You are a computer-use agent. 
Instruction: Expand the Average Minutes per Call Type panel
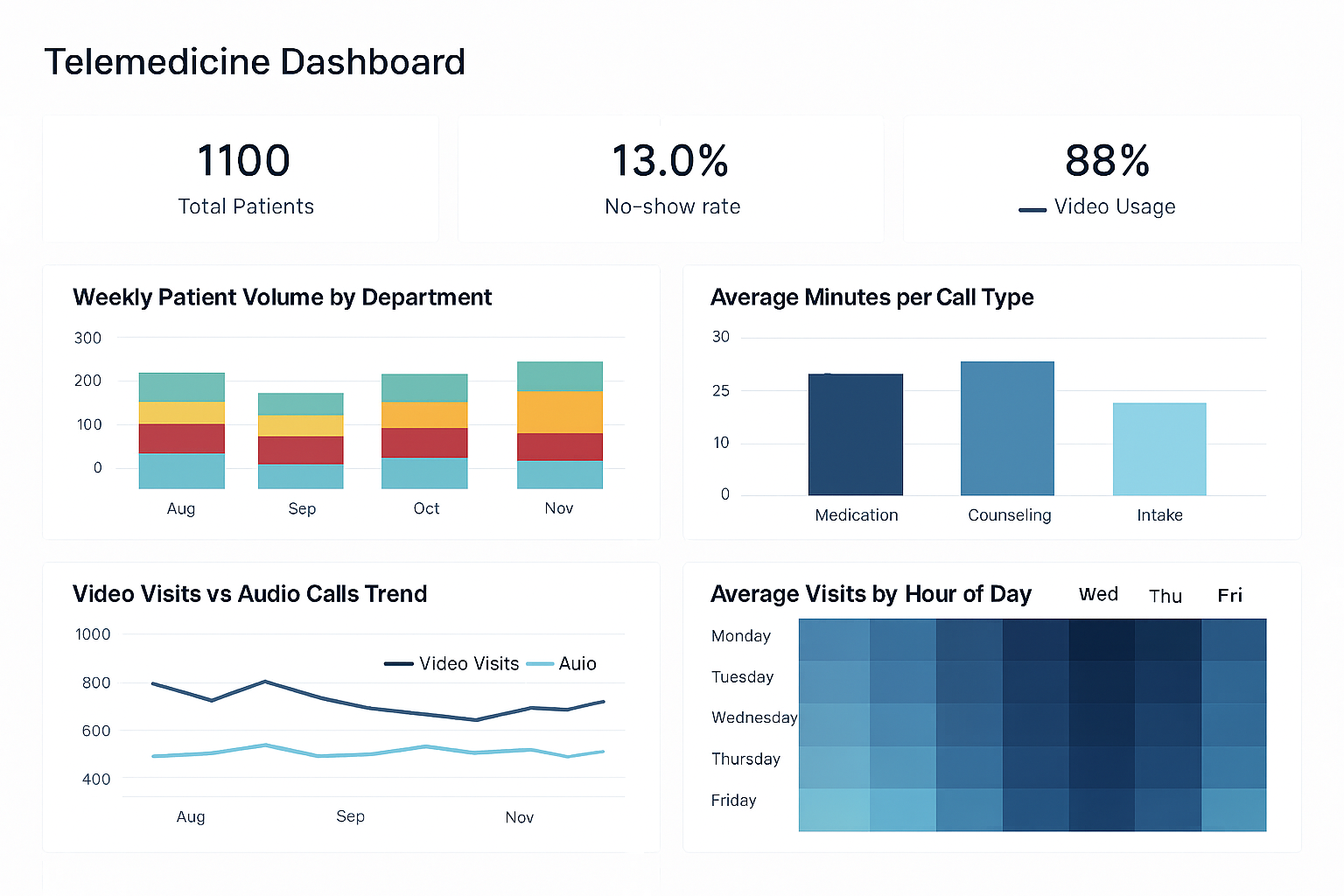click(871, 297)
